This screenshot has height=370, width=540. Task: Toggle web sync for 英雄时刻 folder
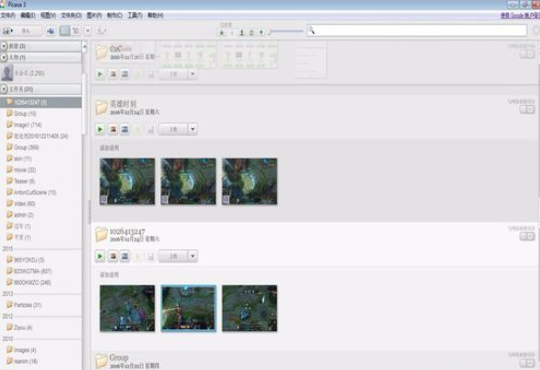[x=527, y=109]
